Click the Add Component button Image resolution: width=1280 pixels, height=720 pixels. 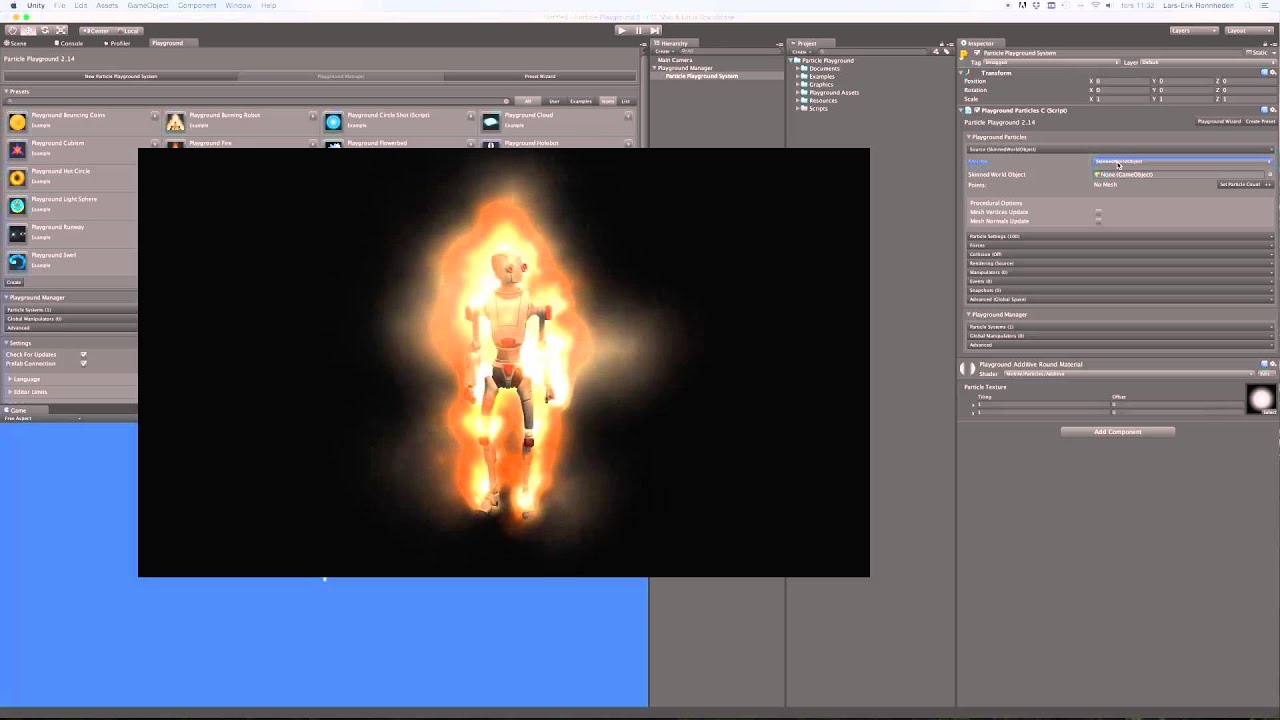pyautogui.click(x=1117, y=432)
